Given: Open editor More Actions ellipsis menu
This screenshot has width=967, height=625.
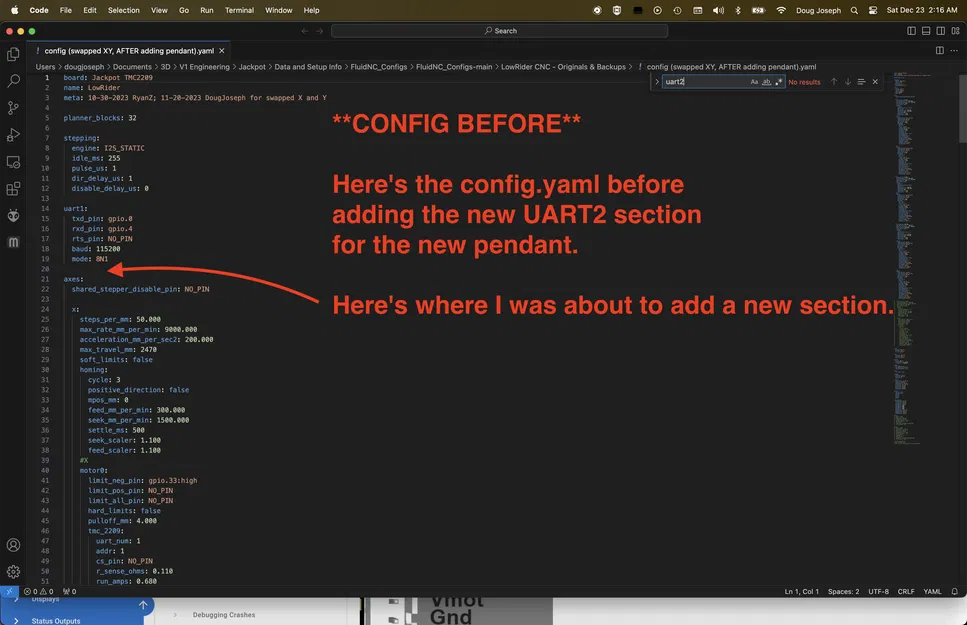Looking at the screenshot, I should pos(954,51).
